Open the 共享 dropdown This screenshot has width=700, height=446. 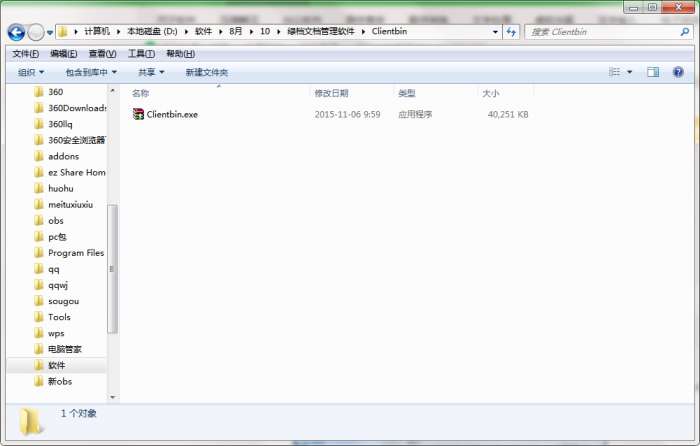coord(151,72)
